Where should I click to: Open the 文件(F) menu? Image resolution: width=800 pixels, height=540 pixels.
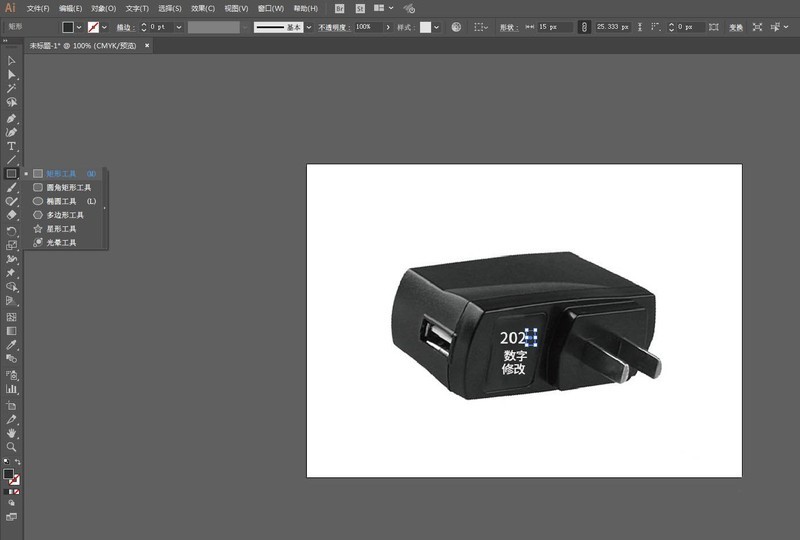(x=38, y=8)
